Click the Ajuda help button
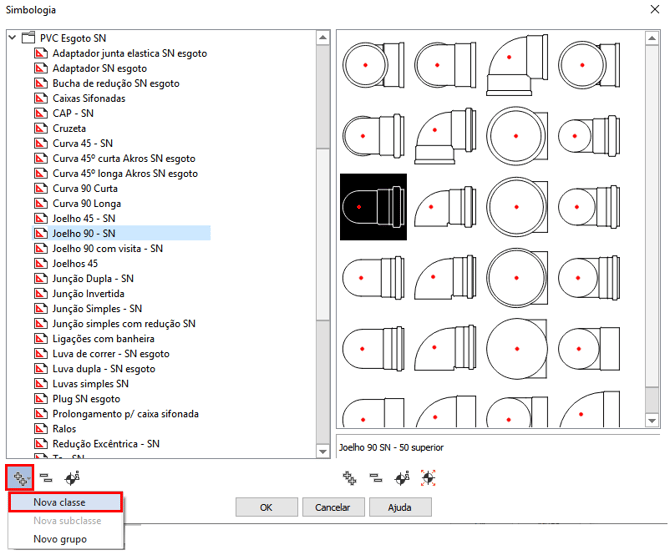 click(x=399, y=507)
